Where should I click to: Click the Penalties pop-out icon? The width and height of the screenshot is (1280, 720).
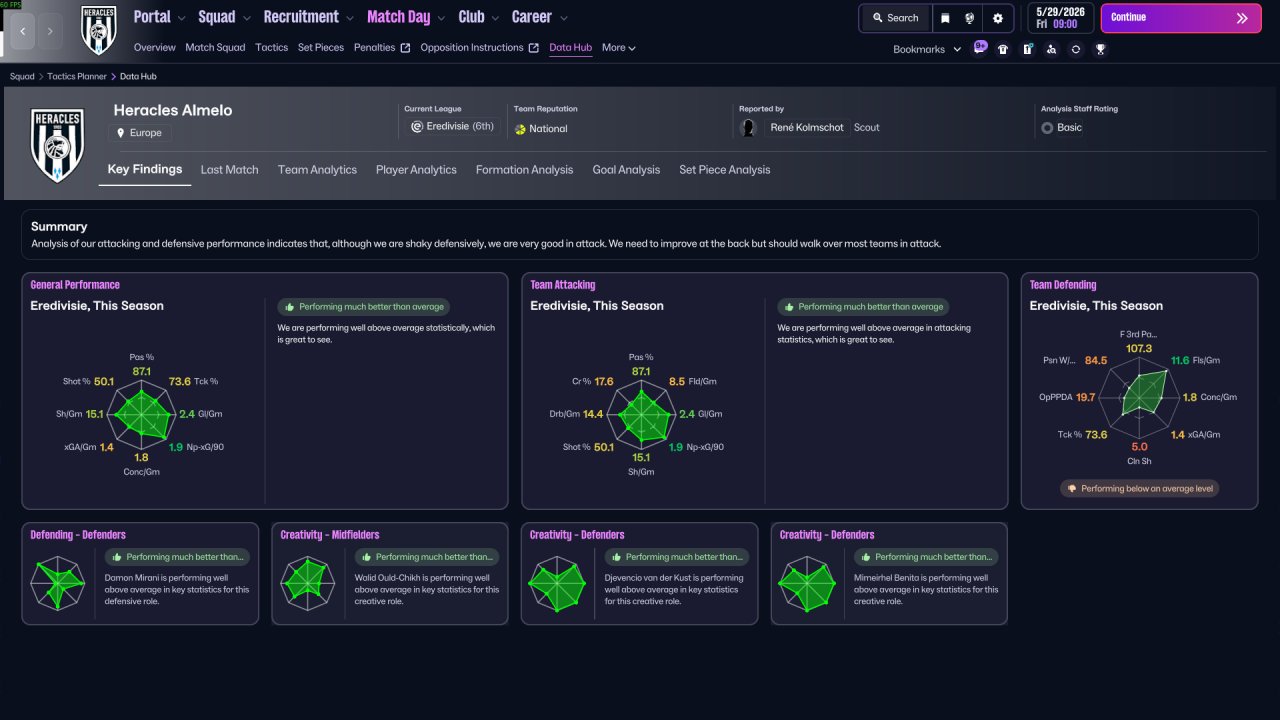point(405,48)
